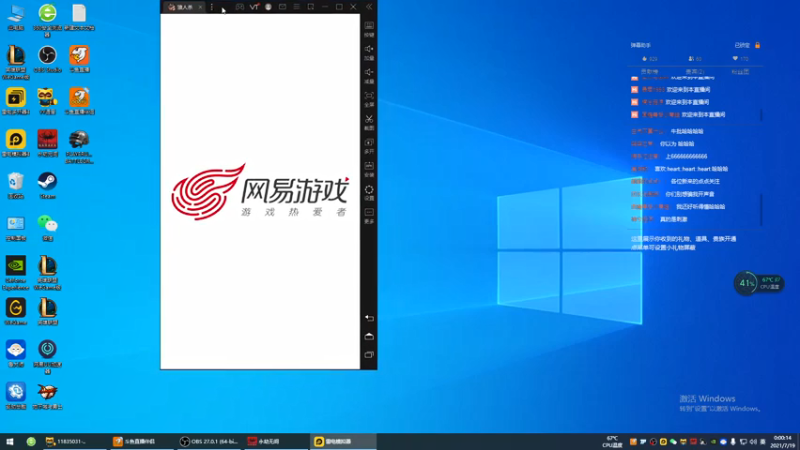Switch to the 11835031 taskbar window
The height and width of the screenshot is (450, 800).
point(74,441)
